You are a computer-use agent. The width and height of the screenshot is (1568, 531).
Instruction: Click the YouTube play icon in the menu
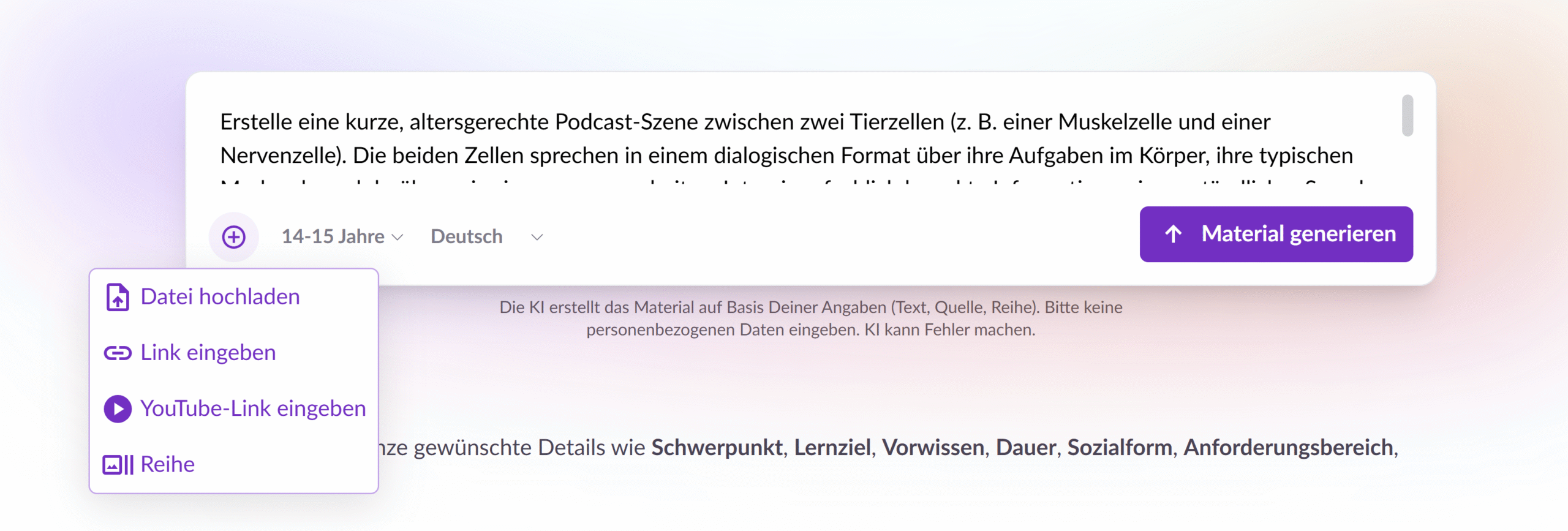coord(117,409)
